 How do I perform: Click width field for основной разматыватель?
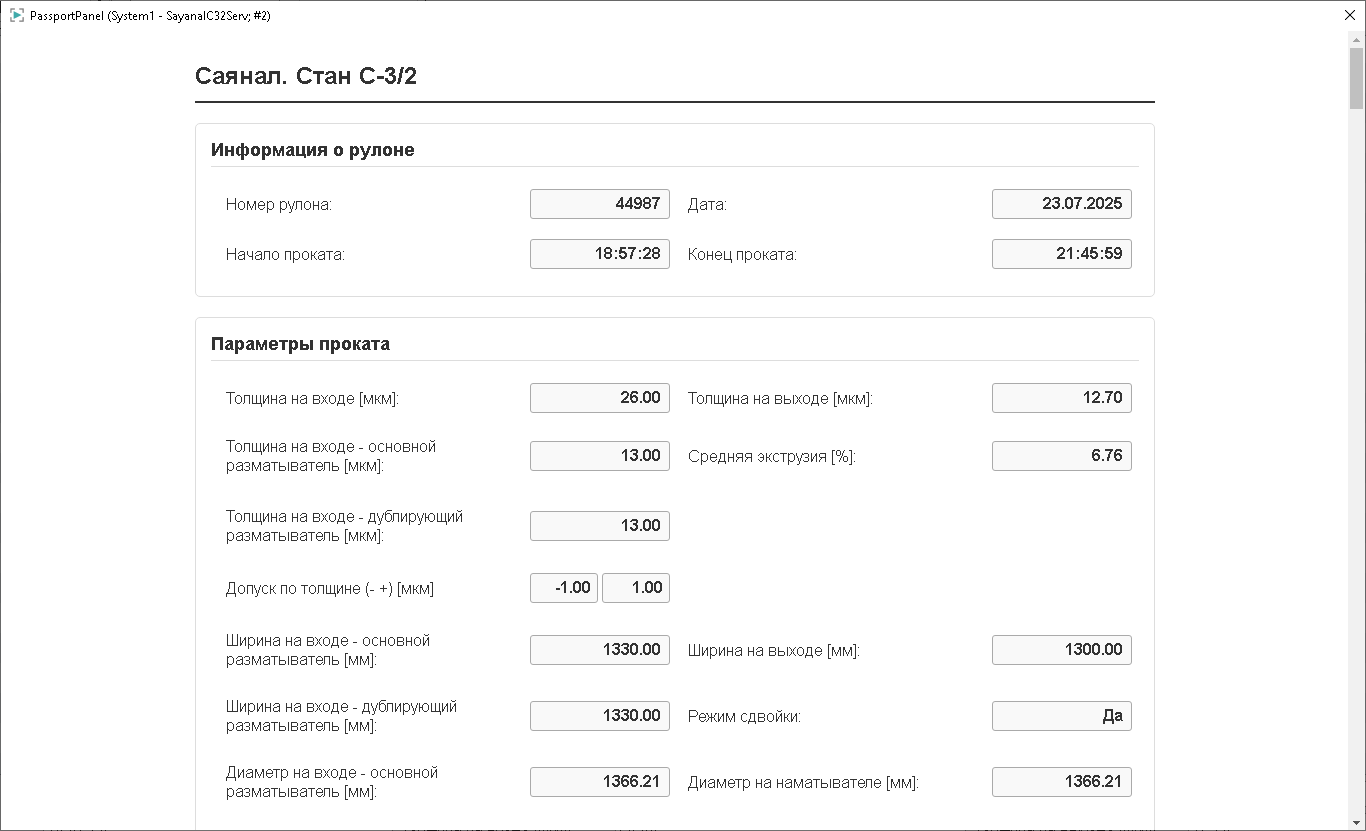coord(599,650)
